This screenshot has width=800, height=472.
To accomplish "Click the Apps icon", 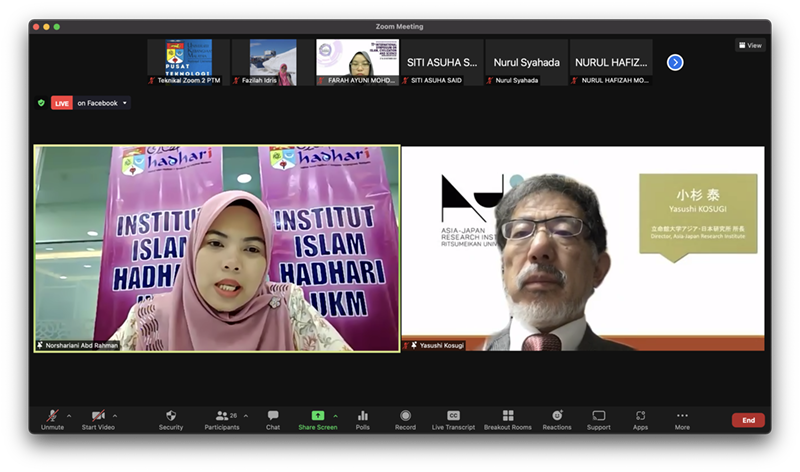I will click(x=640, y=416).
